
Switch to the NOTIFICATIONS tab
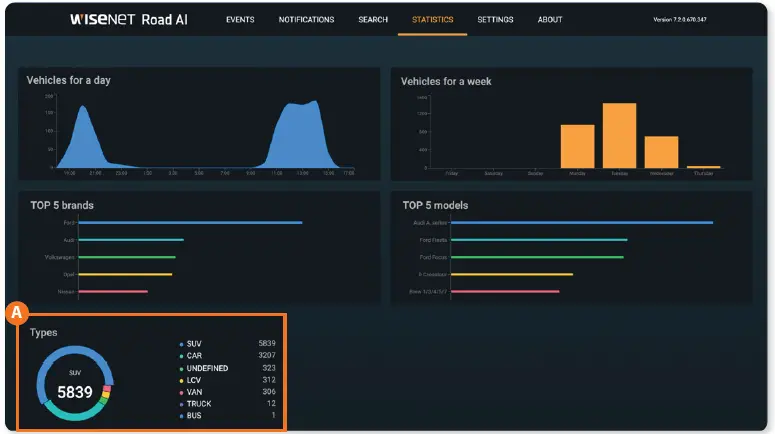click(x=306, y=20)
